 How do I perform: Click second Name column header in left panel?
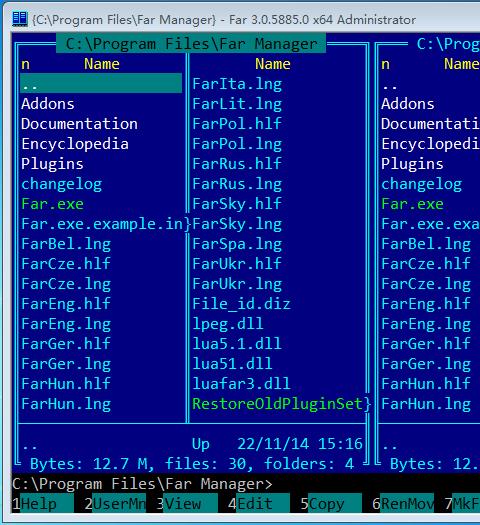click(273, 64)
